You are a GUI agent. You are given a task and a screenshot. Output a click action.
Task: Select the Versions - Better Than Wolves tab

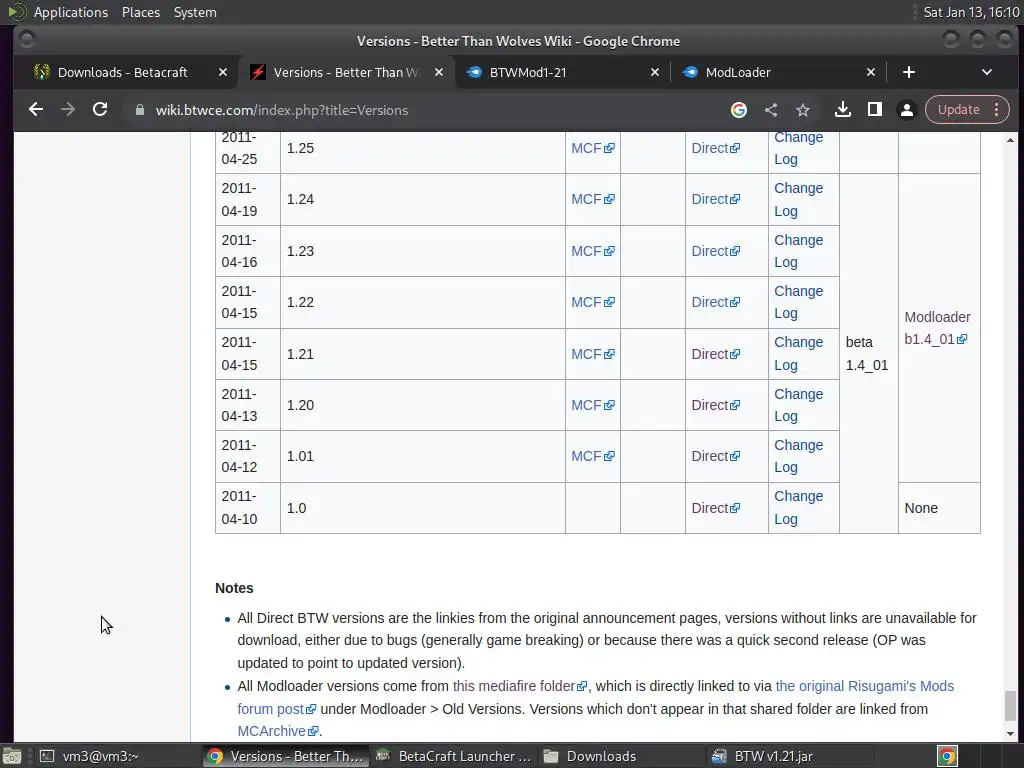pos(344,72)
